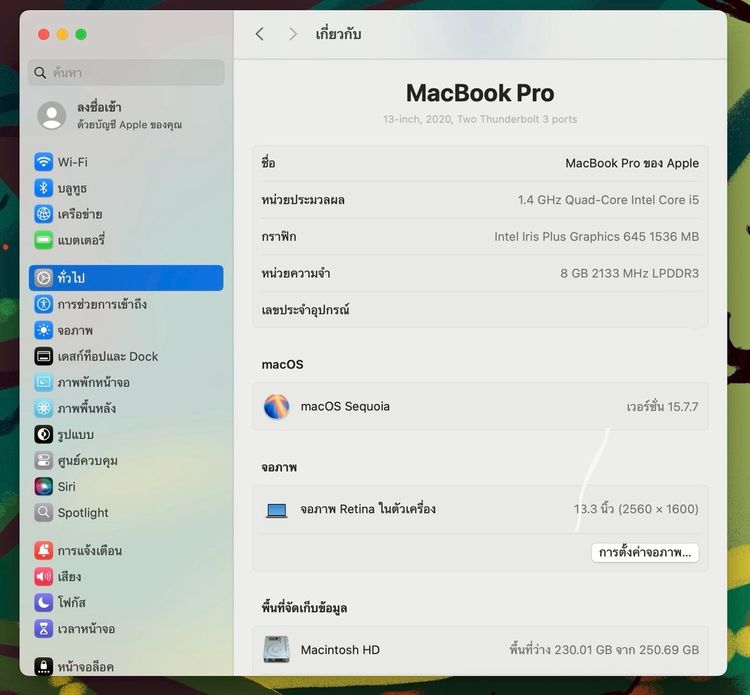The width and height of the screenshot is (750, 695).
Task: Click the กราฟิก graphics label
Action: [278, 236]
